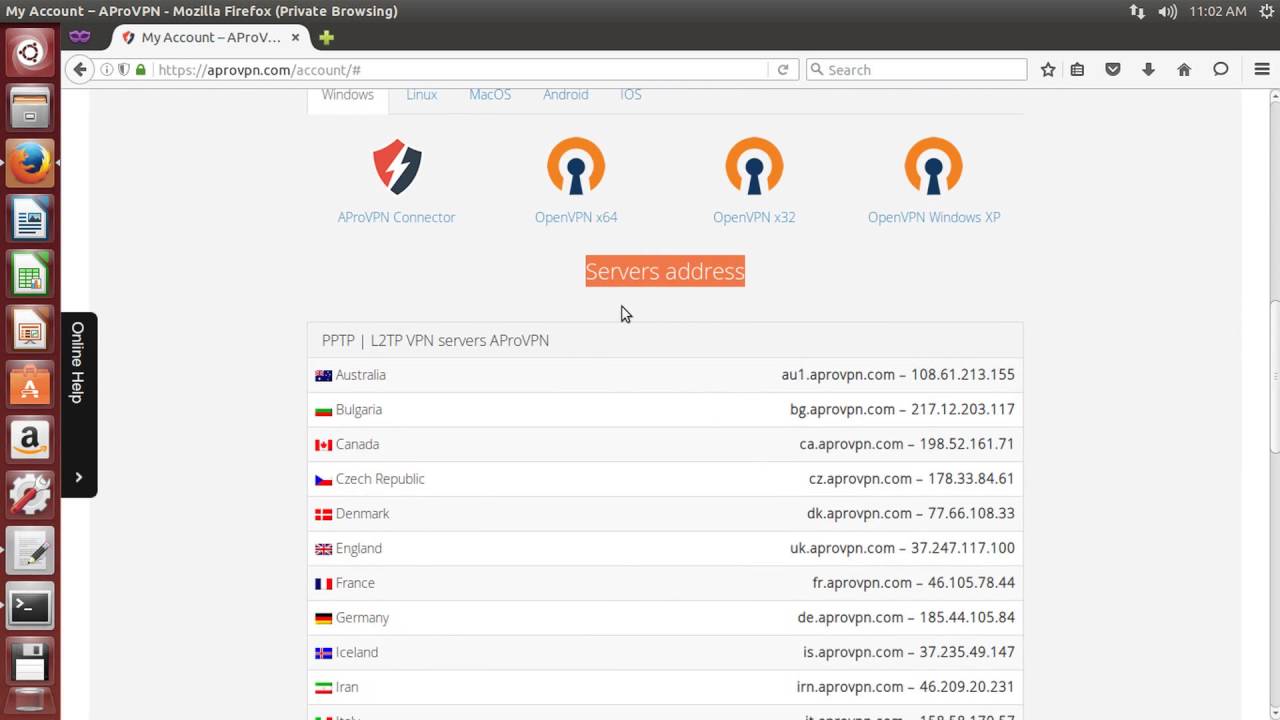Click the Bulgaria server row name
Viewport: 1280px width, 720px height.
pos(359,410)
